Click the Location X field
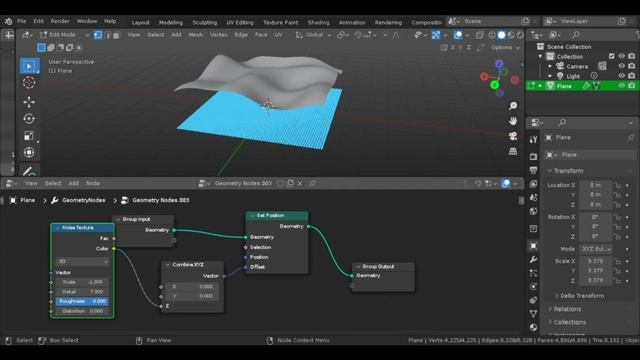 (596, 185)
